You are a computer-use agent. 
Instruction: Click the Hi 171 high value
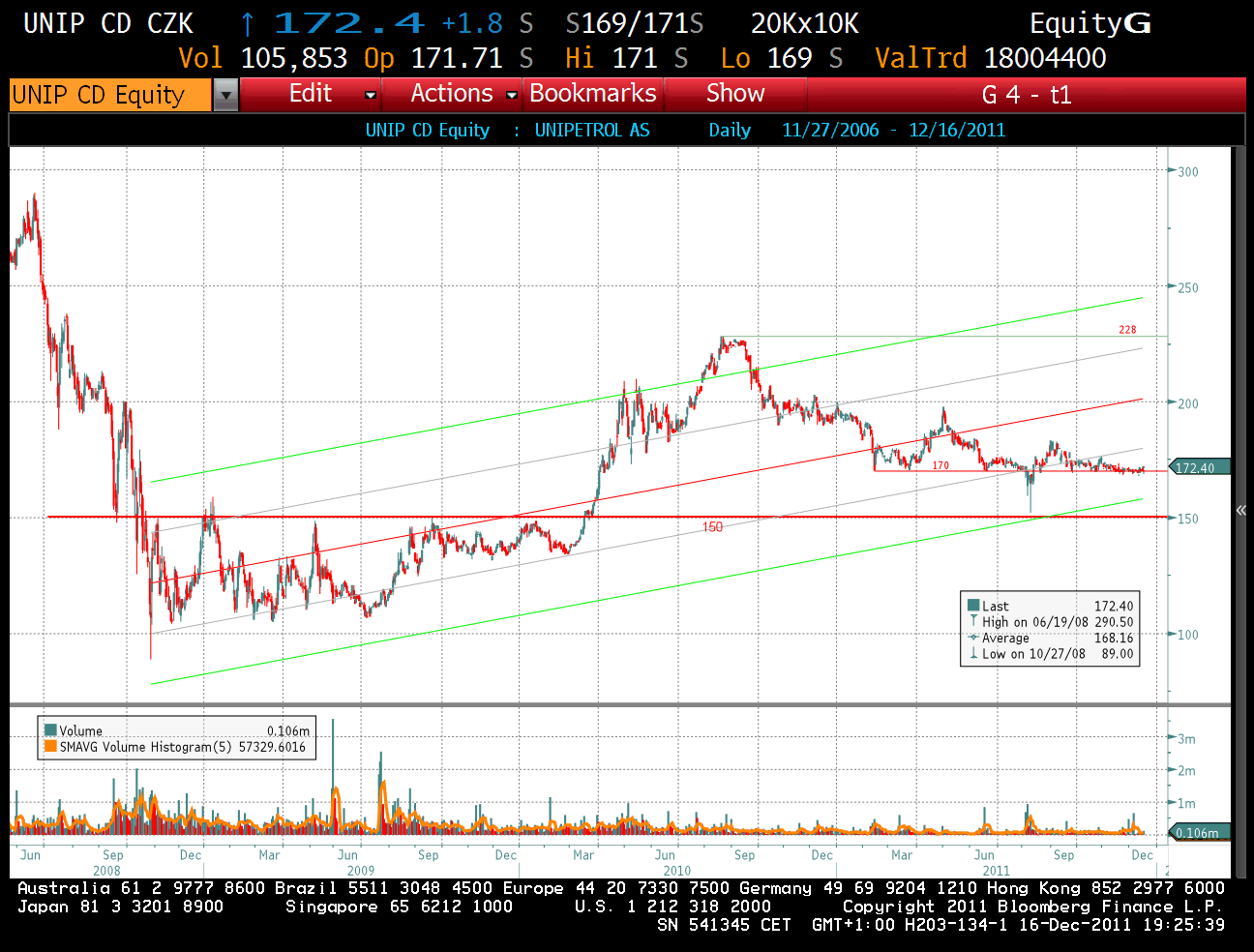click(x=612, y=58)
